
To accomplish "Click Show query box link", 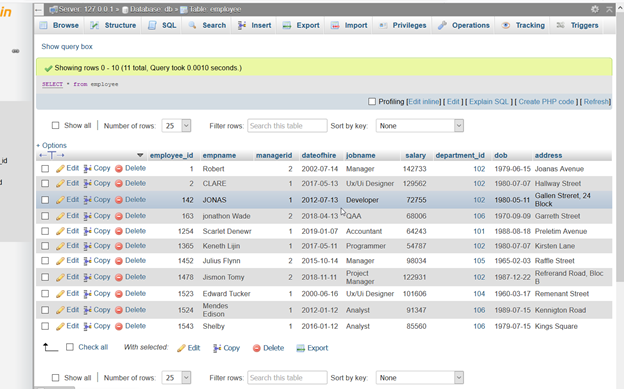I will coord(67,47).
